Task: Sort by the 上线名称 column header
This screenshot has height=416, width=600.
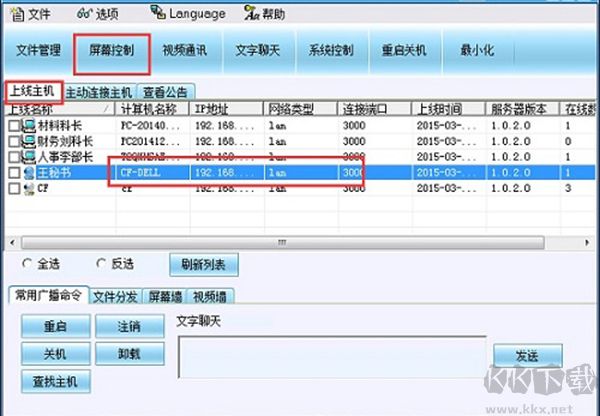Action: (60, 109)
